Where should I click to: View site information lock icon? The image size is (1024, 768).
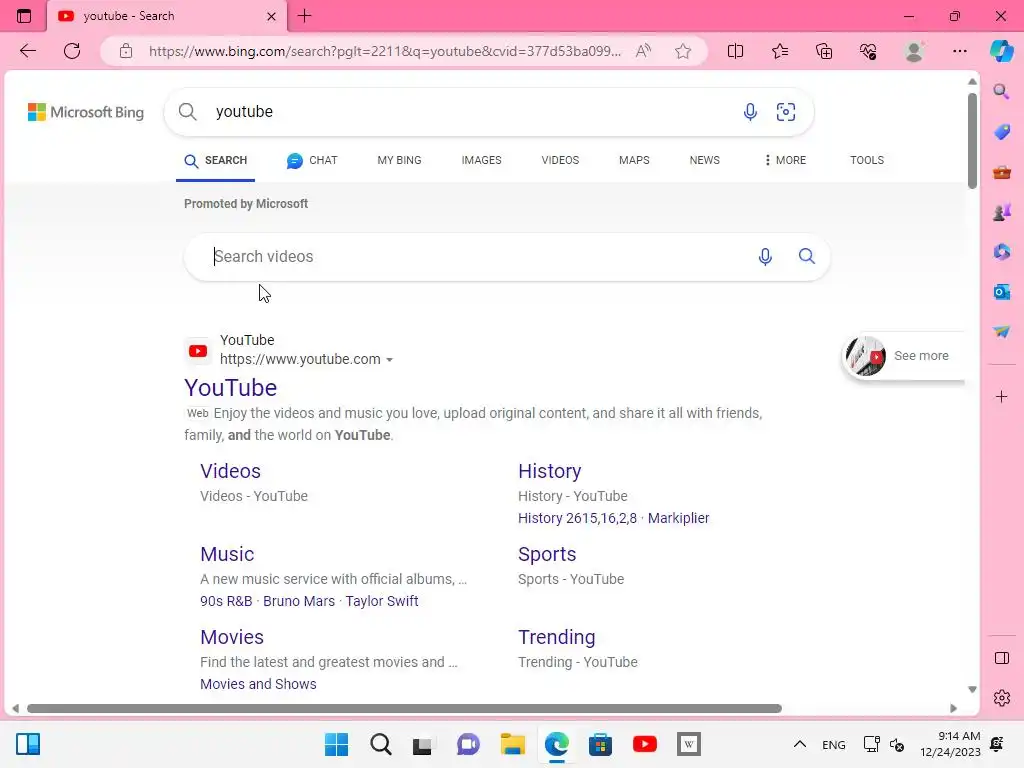(126, 51)
